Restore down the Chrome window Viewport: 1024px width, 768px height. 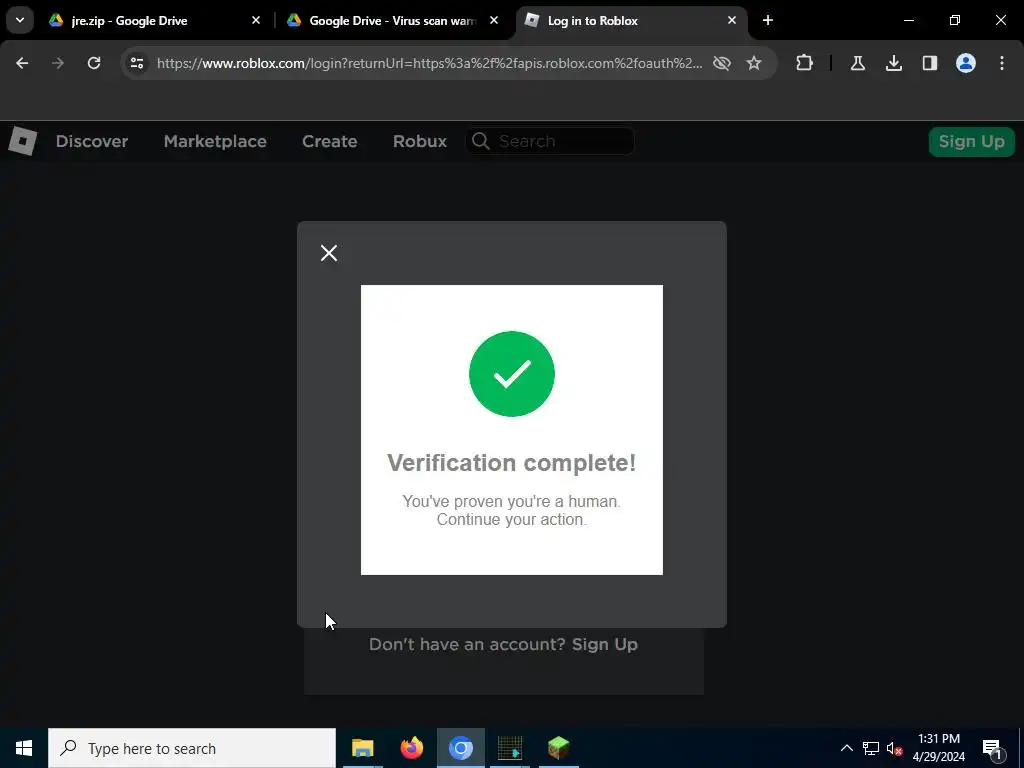pyautogui.click(x=955, y=20)
